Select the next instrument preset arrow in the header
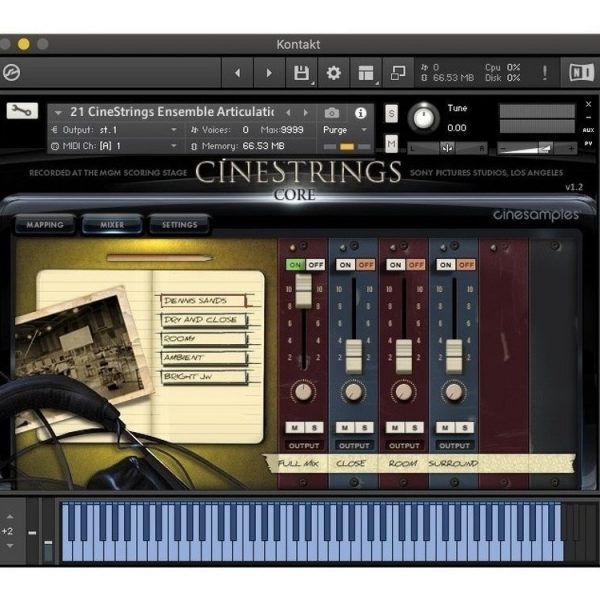600x600 pixels. click(x=305, y=112)
